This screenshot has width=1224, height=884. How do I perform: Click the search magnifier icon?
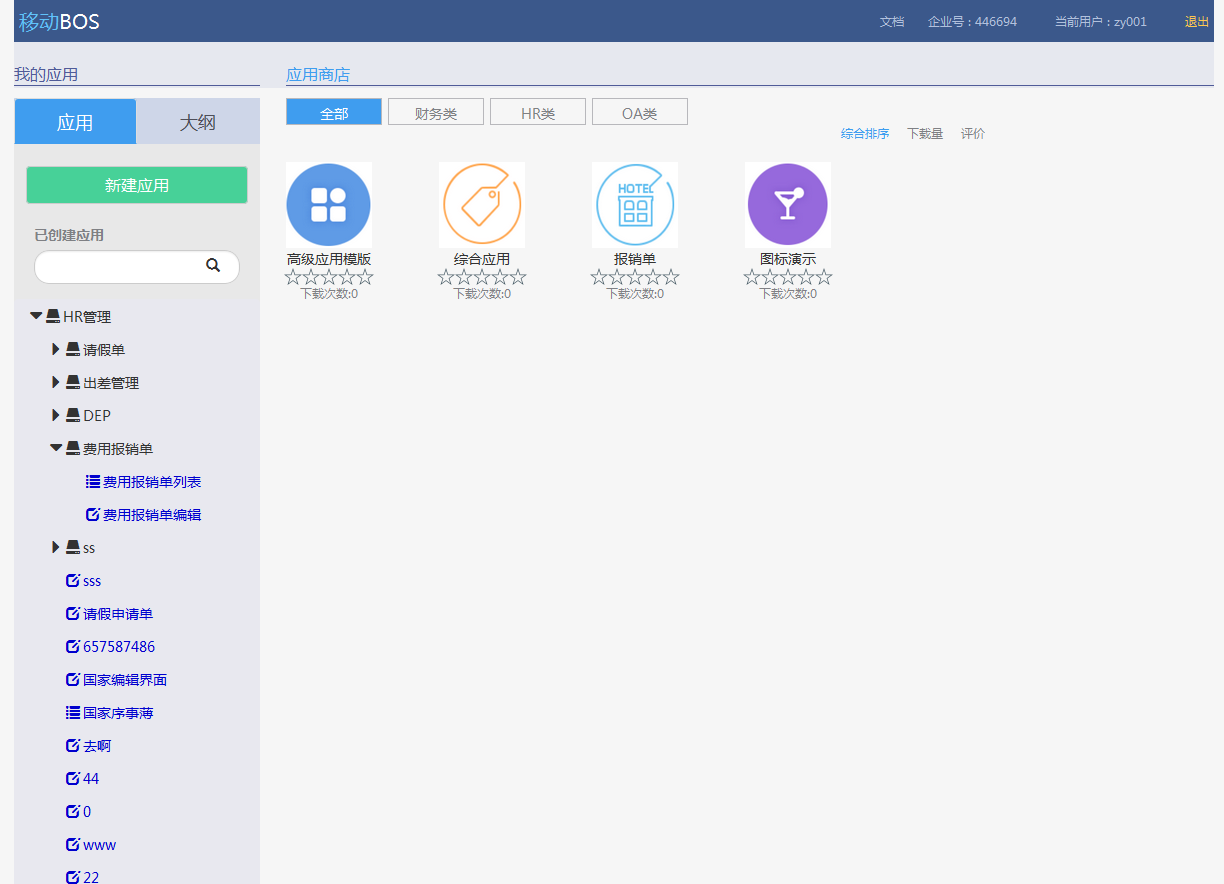213,266
